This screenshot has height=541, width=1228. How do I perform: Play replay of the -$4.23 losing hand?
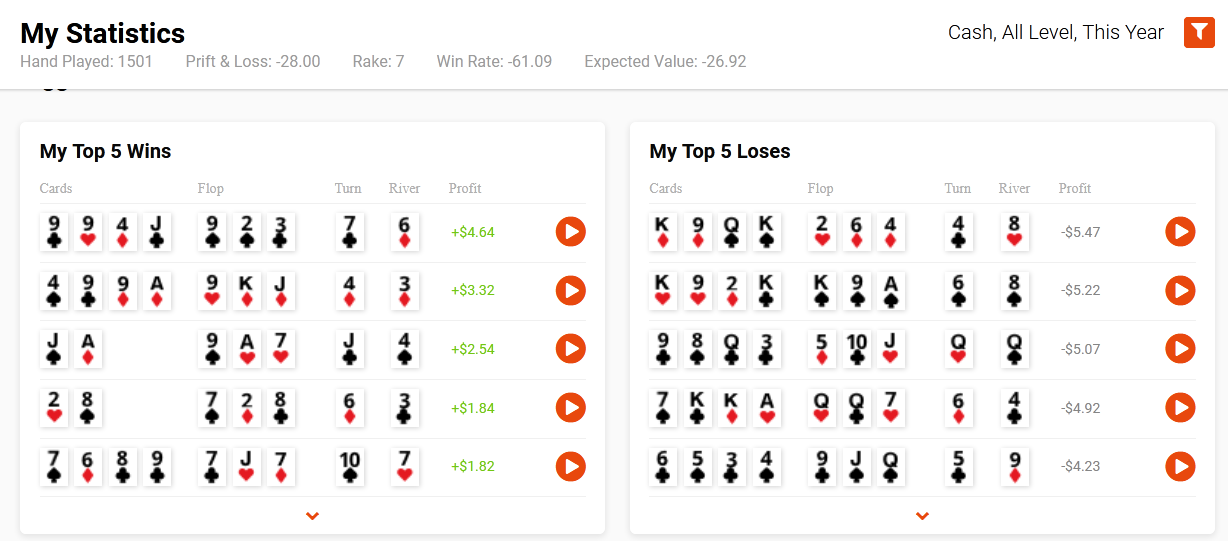pyautogui.click(x=1180, y=466)
